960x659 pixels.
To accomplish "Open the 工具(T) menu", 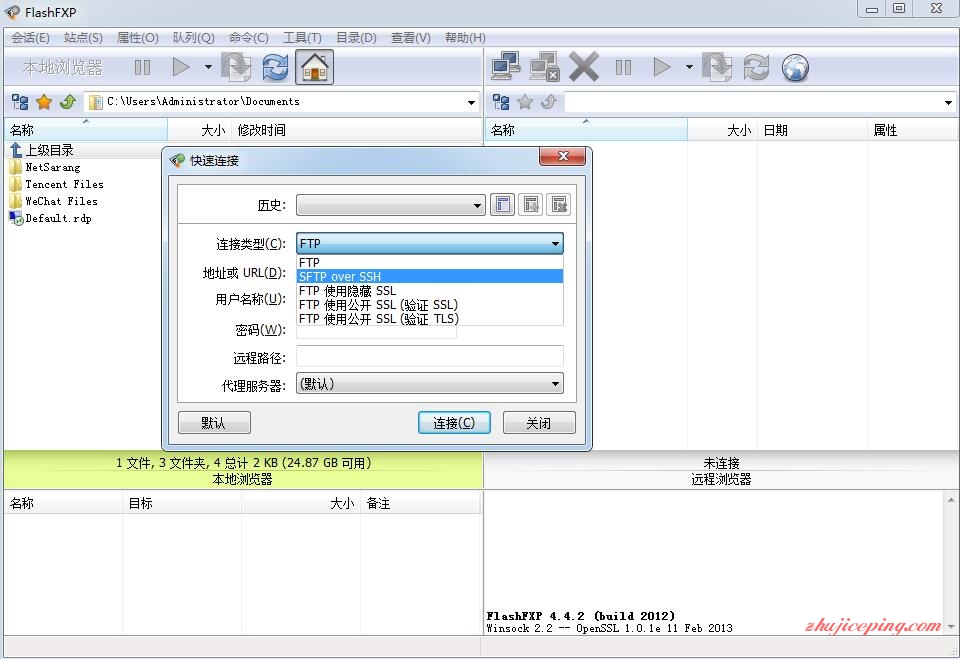I will pos(302,38).
